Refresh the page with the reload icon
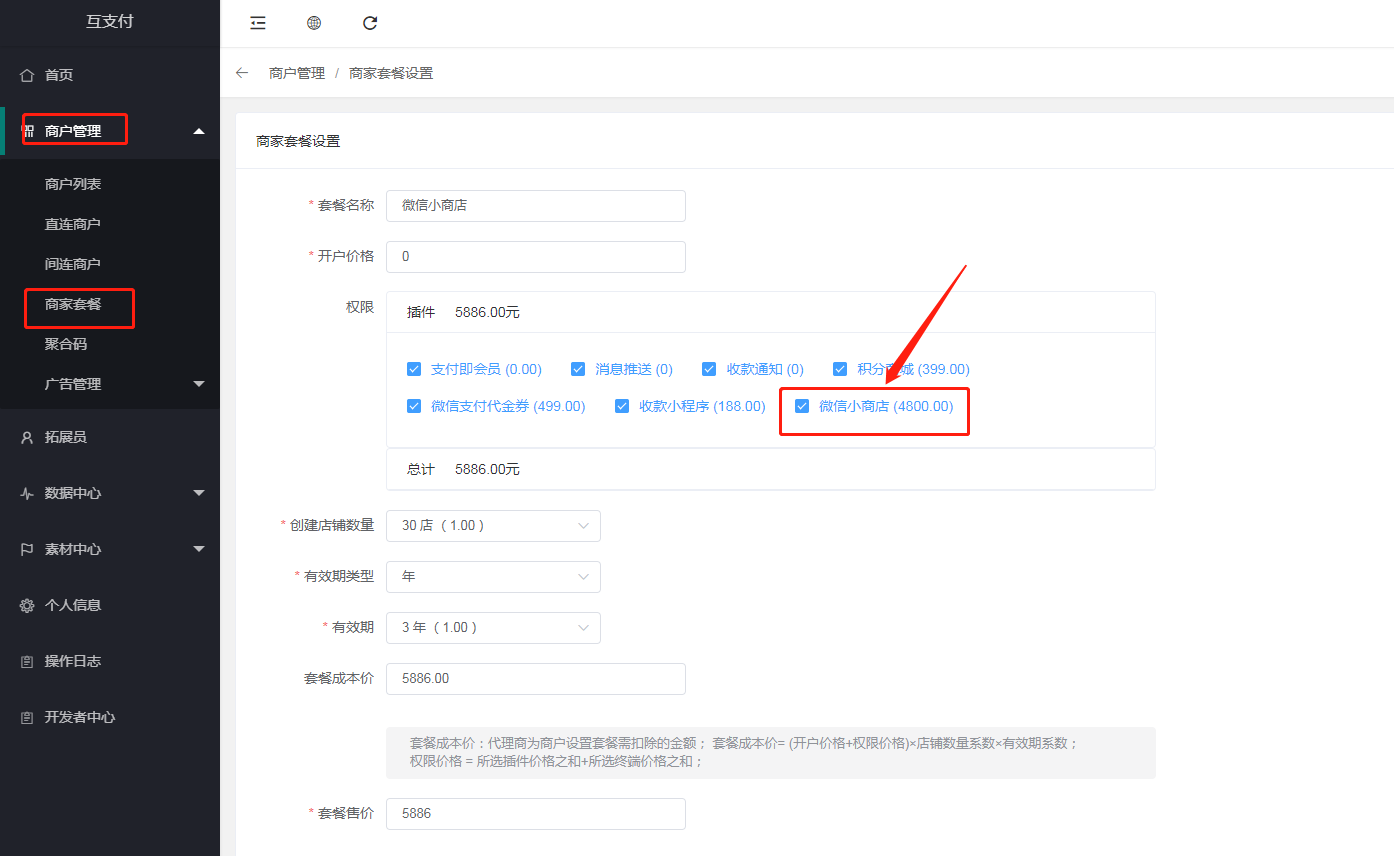Image resolution: width=1394 pixels, height=856 pixels. pyautogui.click(x=370, y=23)
